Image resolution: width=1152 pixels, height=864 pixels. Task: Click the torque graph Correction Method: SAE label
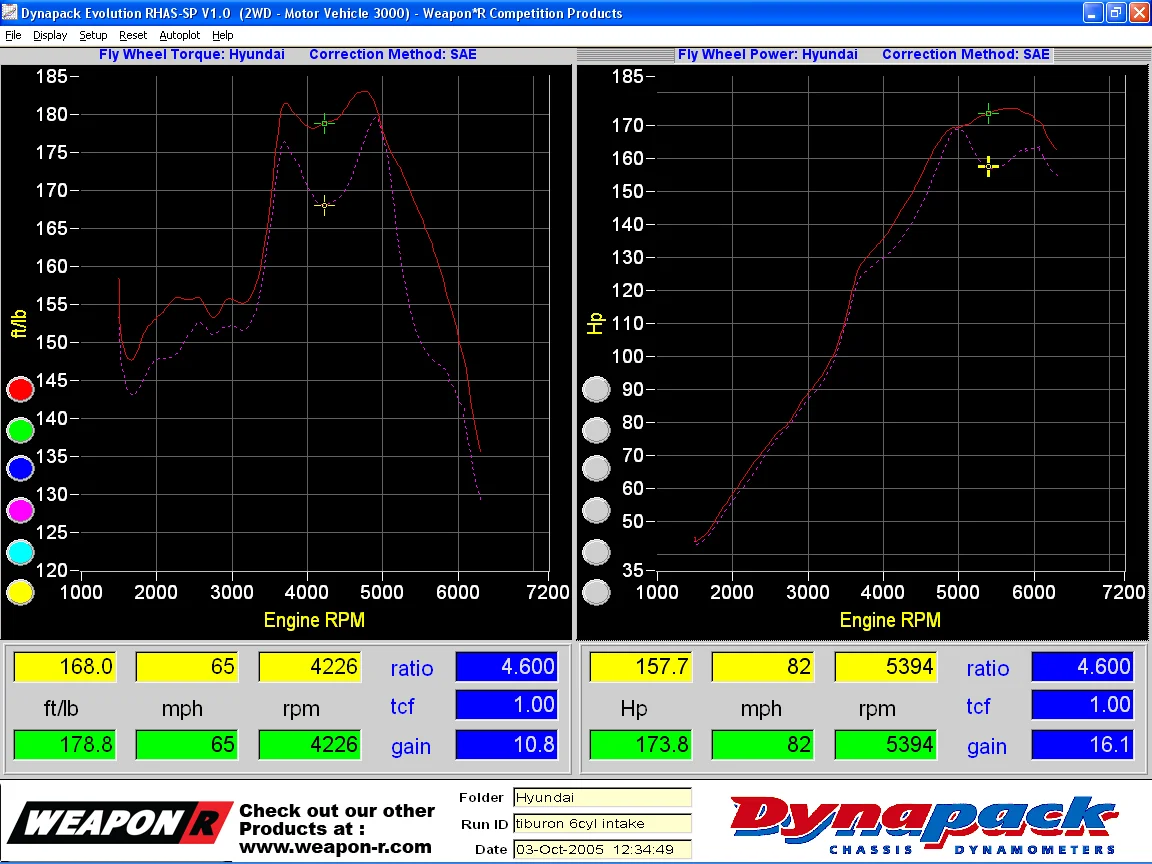point(393,54)
